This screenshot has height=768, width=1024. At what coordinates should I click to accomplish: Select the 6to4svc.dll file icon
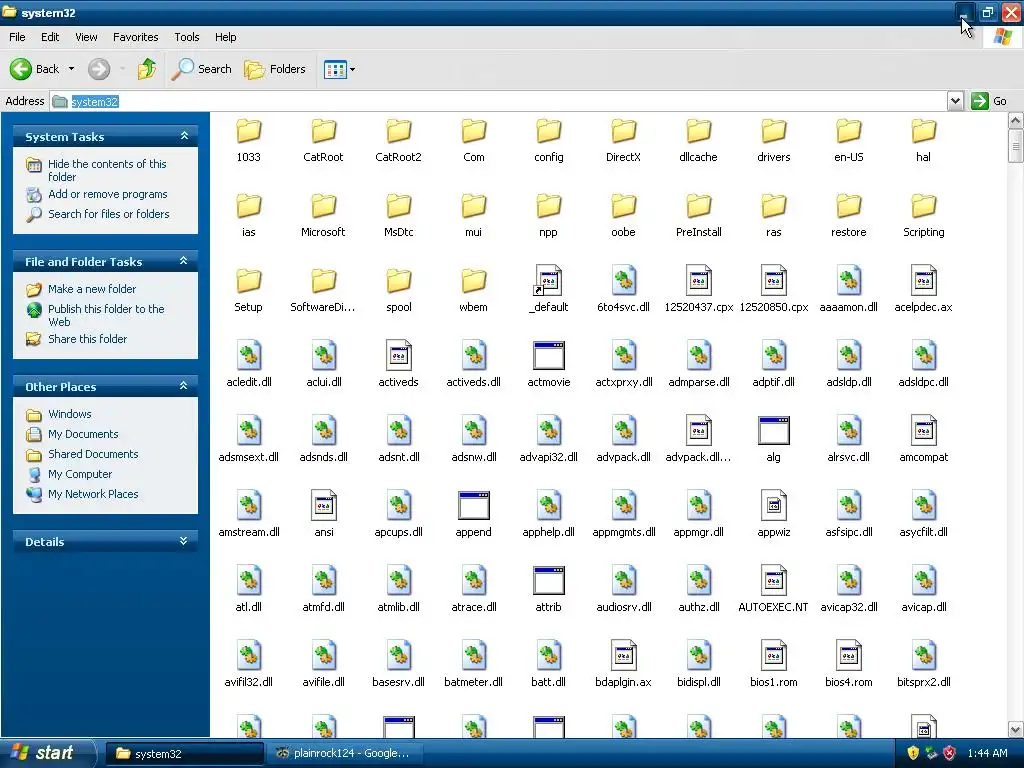click(x=624, y=281)
